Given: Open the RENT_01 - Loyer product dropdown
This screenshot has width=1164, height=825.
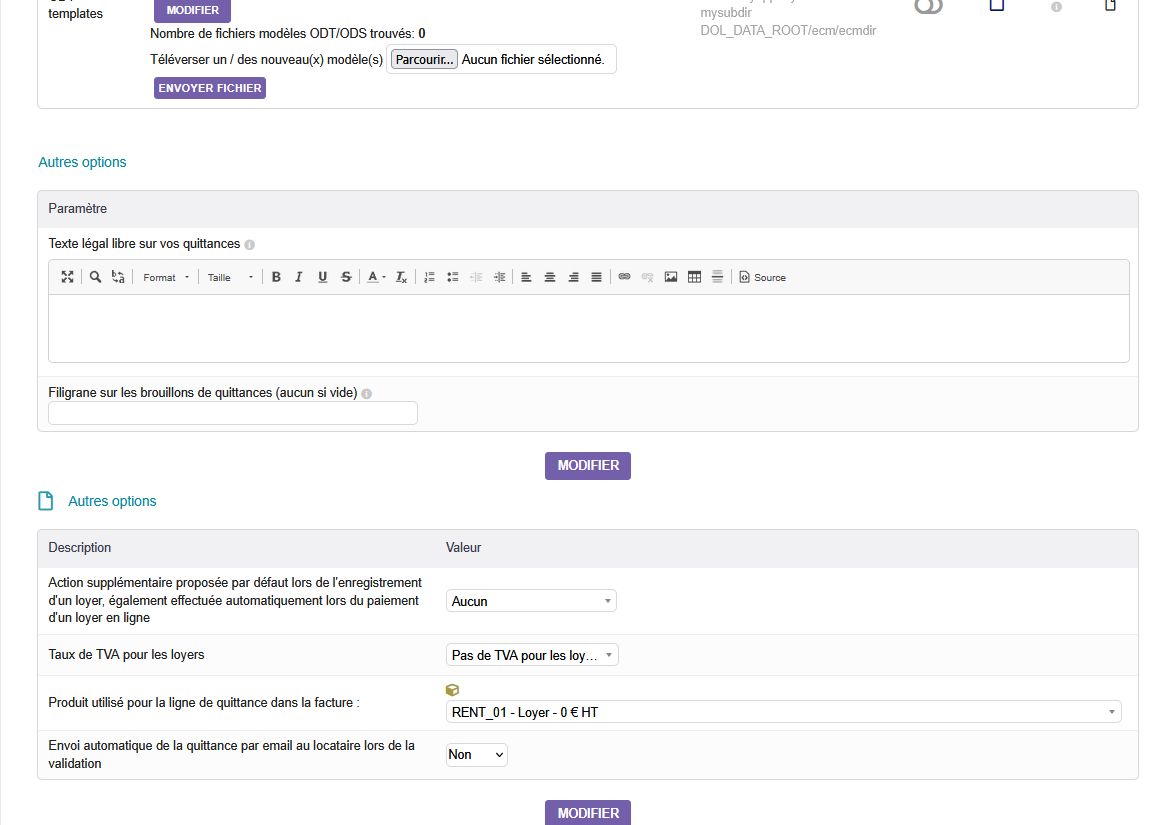Looking at the screenshot, I should 783,711.
